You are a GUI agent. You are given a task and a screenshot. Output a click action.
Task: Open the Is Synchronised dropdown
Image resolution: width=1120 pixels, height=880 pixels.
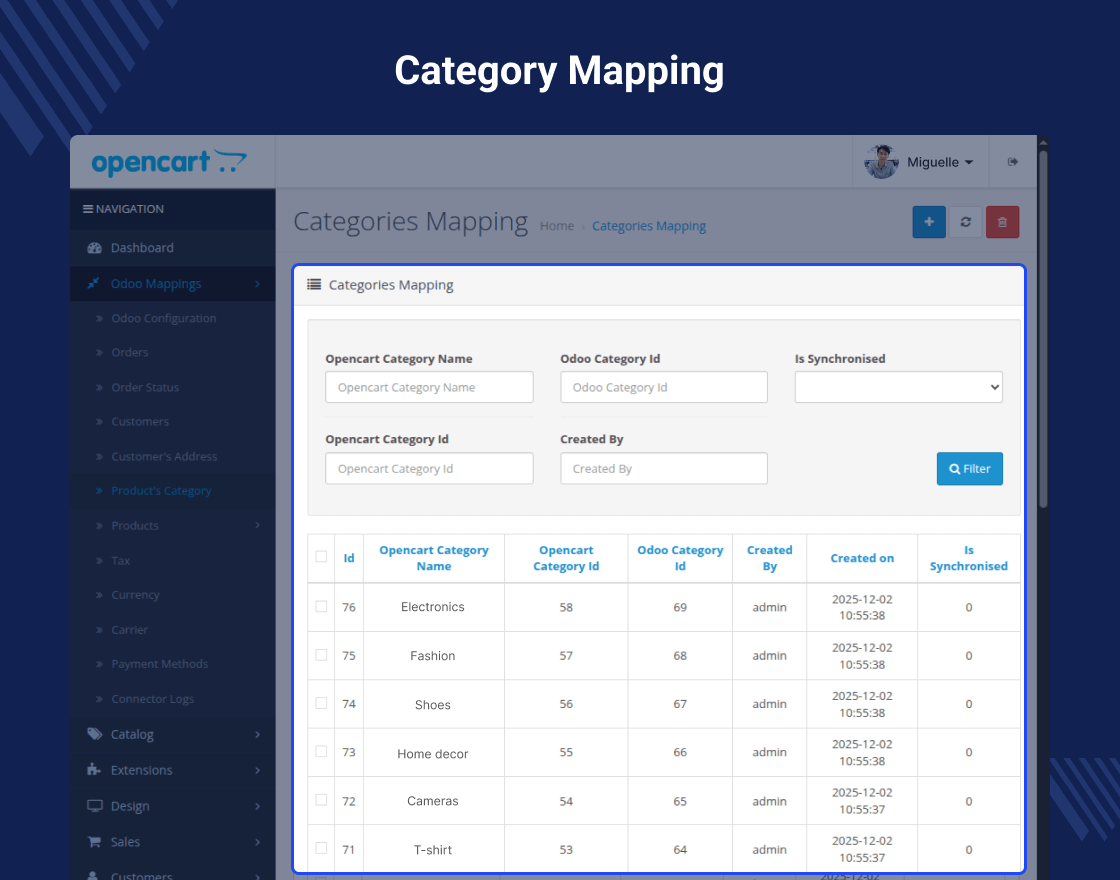coord(899,387)
